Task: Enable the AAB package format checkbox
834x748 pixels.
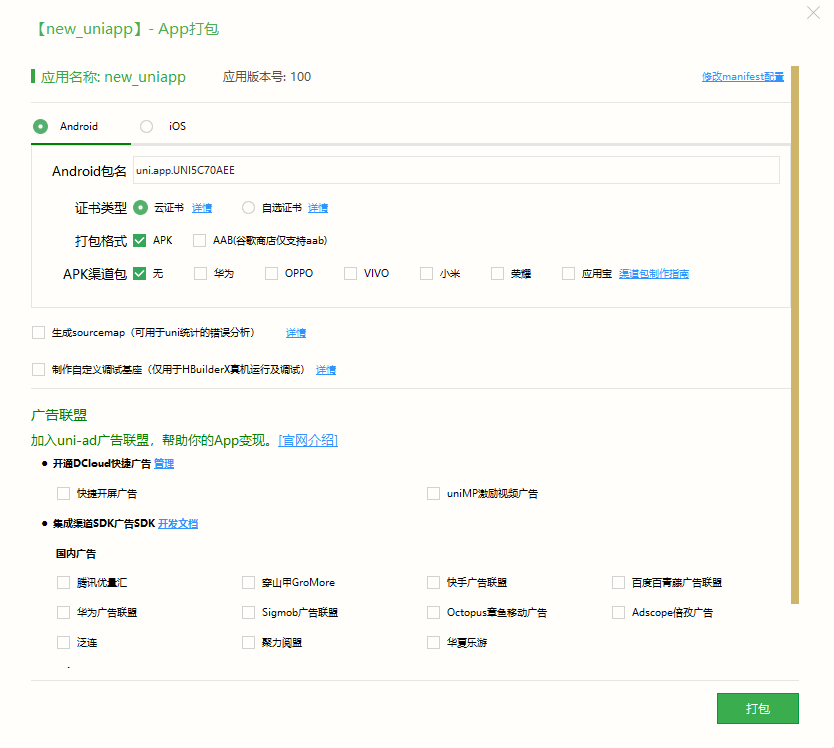Action: click(x=199, y=241)
